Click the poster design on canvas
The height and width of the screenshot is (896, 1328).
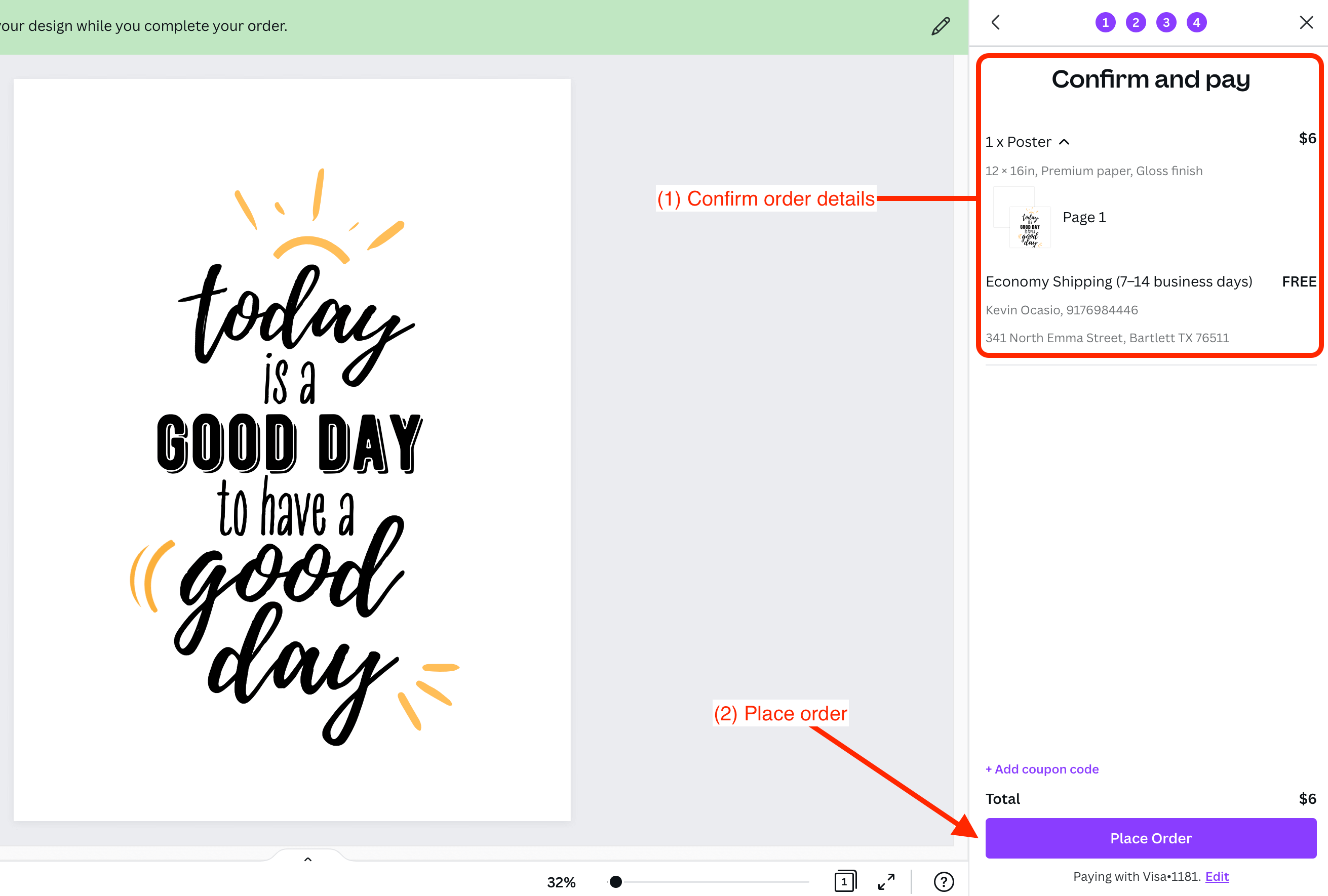tap(292, 450)
